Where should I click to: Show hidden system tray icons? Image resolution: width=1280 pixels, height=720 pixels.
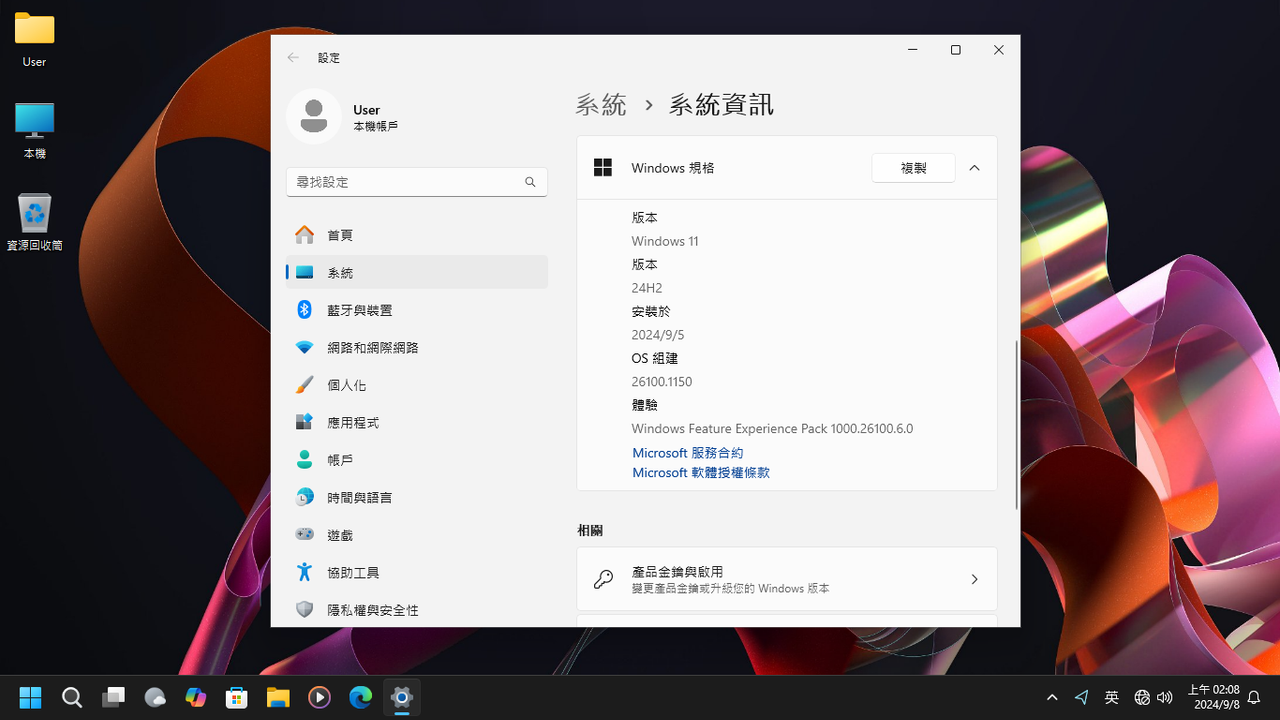point(1052,697)
